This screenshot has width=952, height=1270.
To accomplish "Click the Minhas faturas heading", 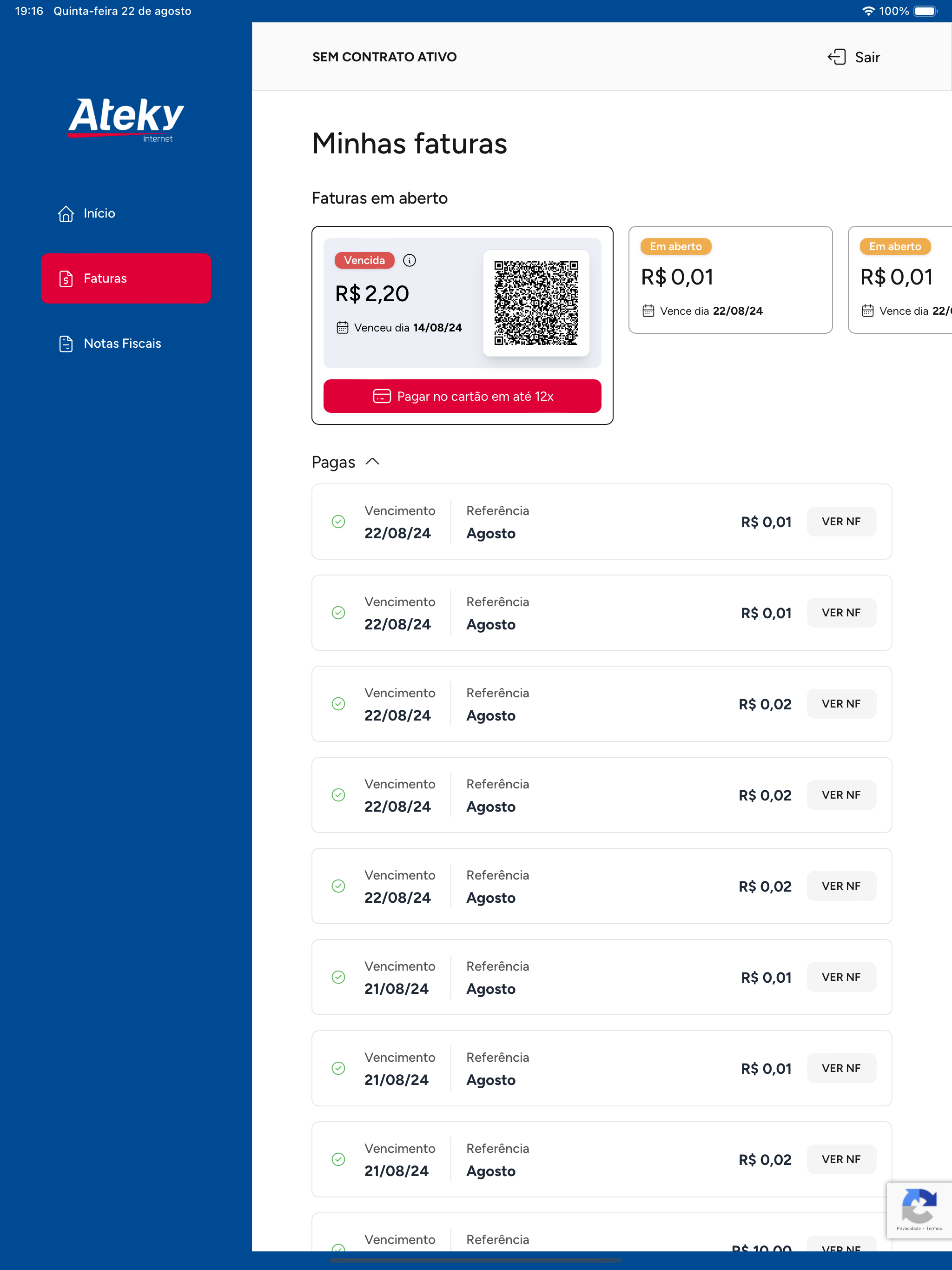I will pyautogui.click(x=410, y=144).
